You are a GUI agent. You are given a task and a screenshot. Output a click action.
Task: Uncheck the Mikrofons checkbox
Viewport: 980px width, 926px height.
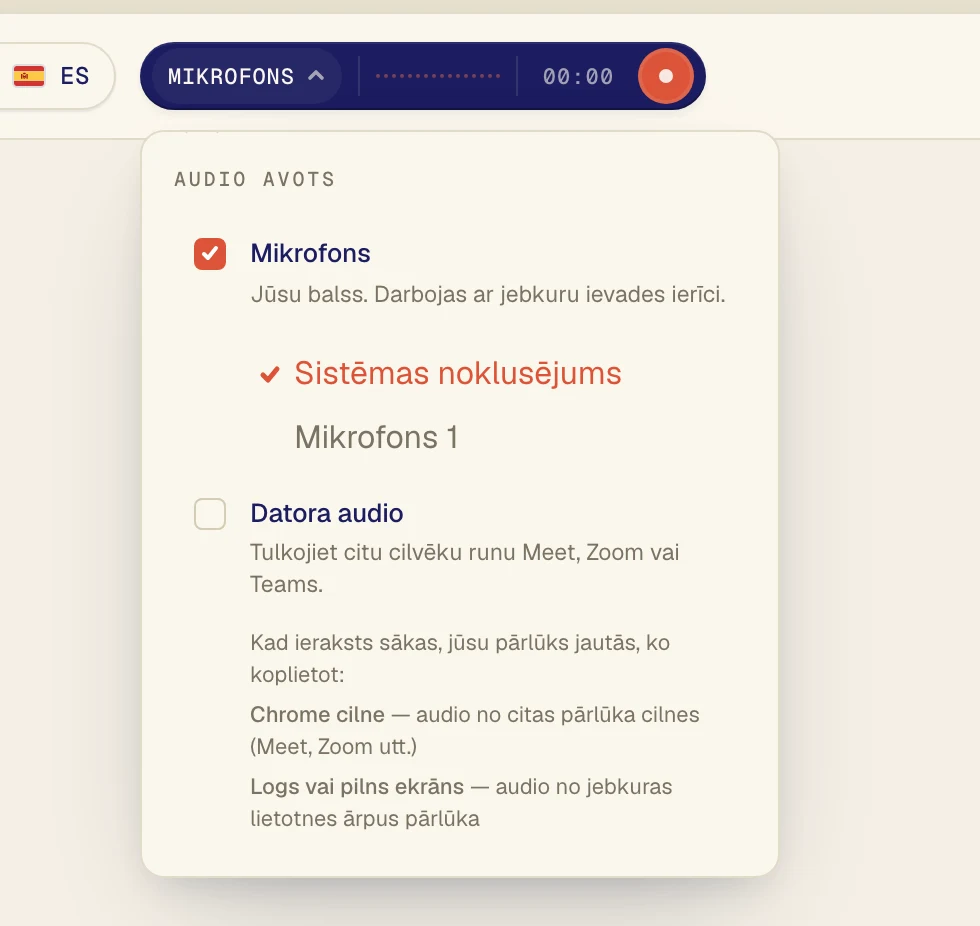click(210, 254)
